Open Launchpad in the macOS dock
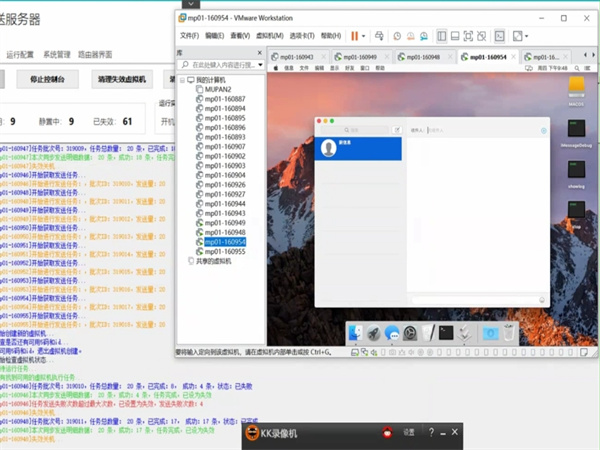Image resolution: width=600 pixels, height=450 pixels. coord(373,332)
